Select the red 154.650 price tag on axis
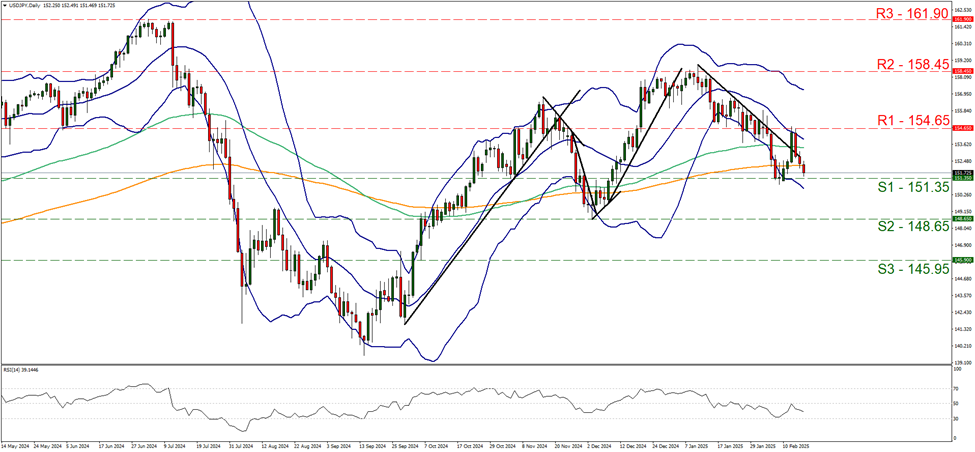The height and width of the screenshot is (452, 975). click(960, 128)
